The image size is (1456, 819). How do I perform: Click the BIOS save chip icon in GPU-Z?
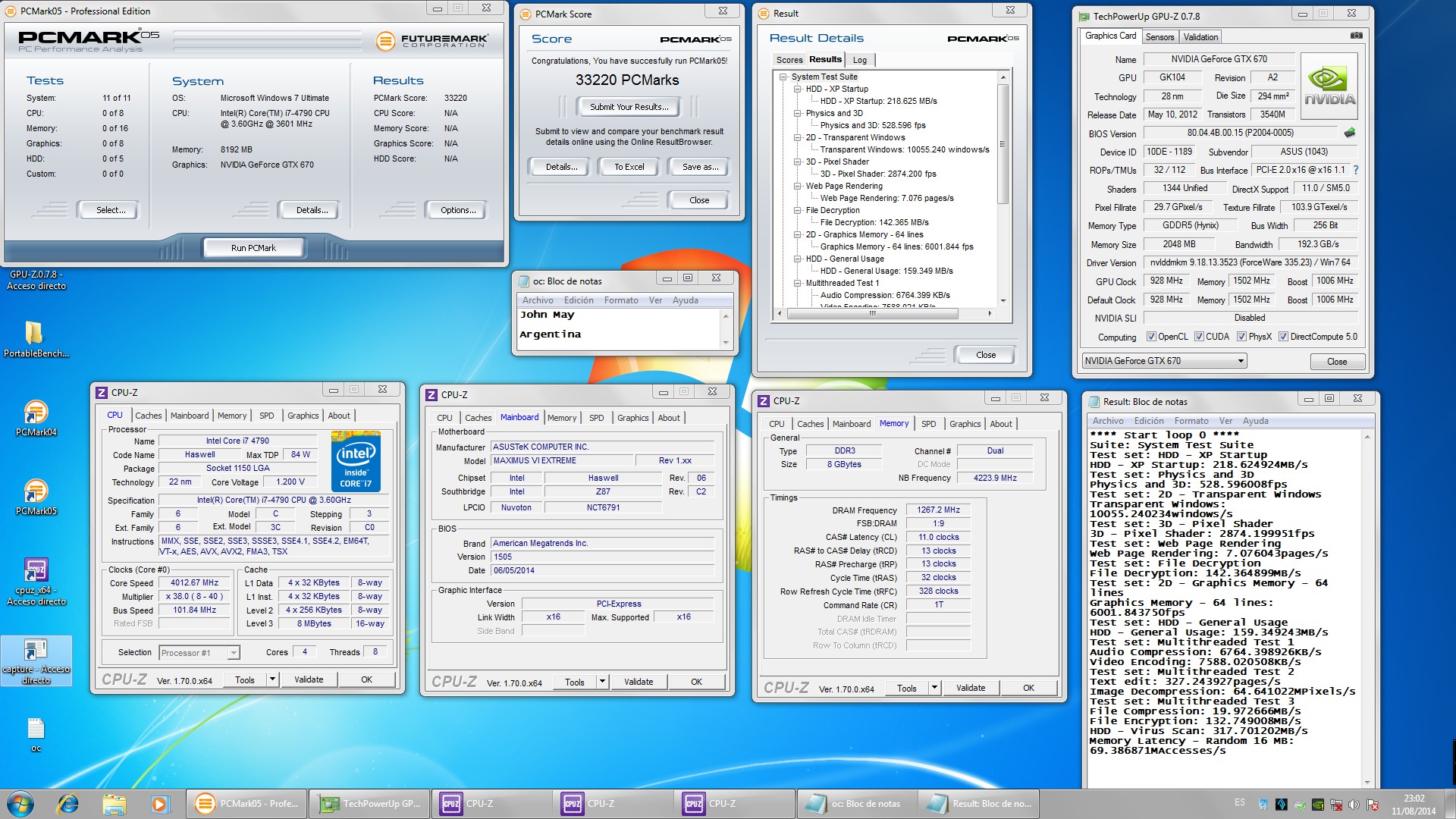pyautogui.click(x=1350, y=133)
